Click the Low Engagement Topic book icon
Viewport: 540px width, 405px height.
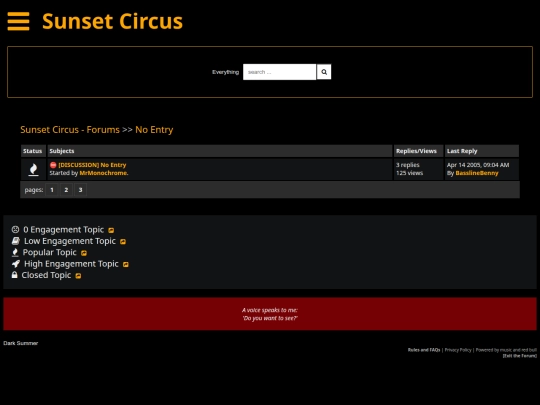click(x=16, y=241)
